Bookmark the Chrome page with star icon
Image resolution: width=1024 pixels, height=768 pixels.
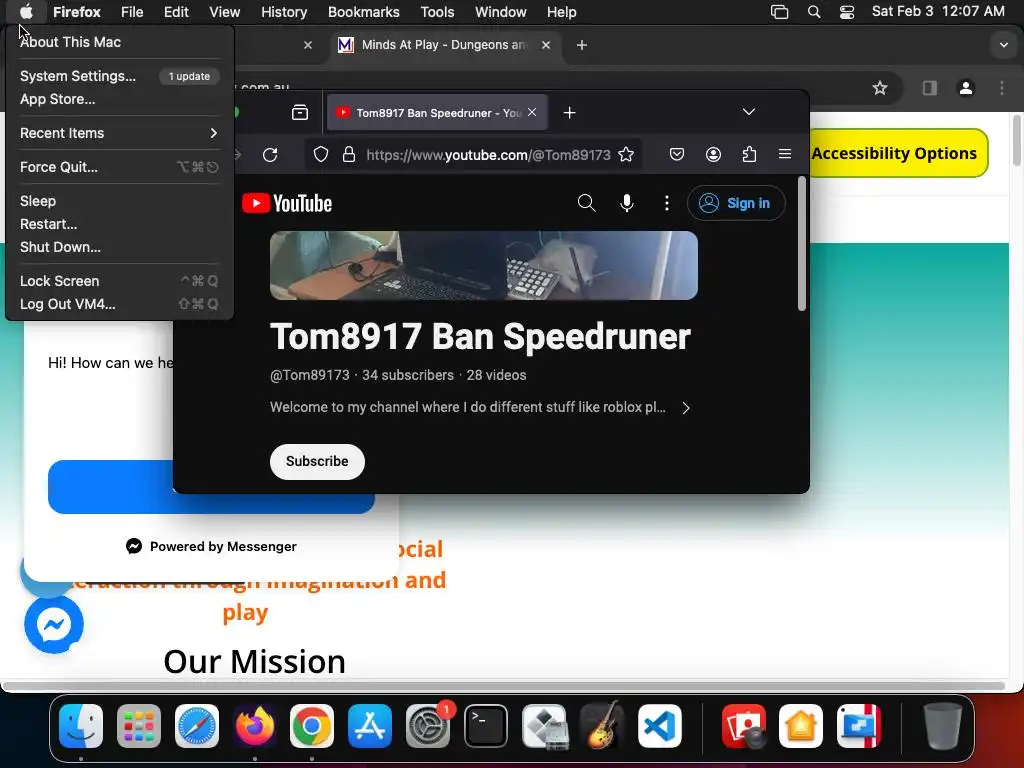pos(880,88)
